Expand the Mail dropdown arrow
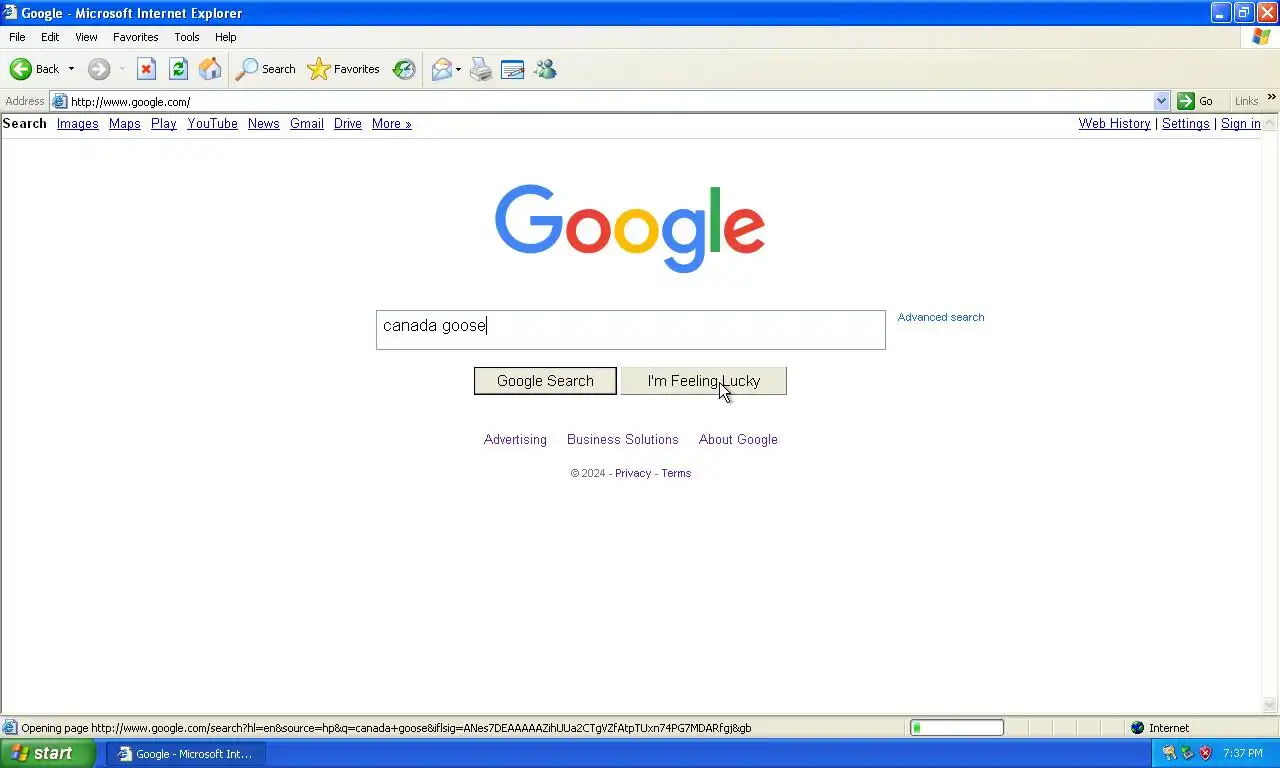This screenshot has height=768, width=1280. pyautogui.click(x=458, y=69)
